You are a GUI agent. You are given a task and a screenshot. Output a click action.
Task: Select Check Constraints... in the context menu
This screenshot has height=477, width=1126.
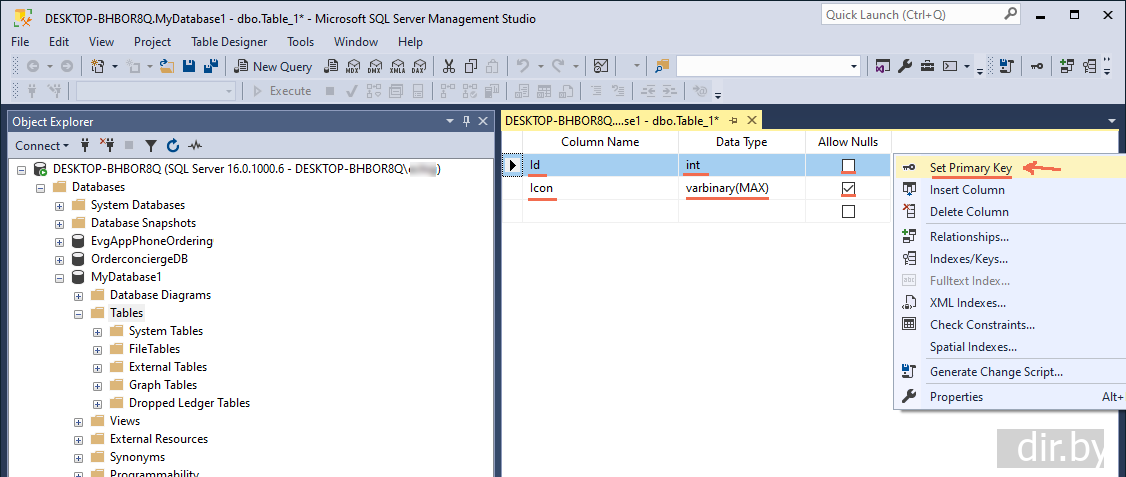(1010, 325)
